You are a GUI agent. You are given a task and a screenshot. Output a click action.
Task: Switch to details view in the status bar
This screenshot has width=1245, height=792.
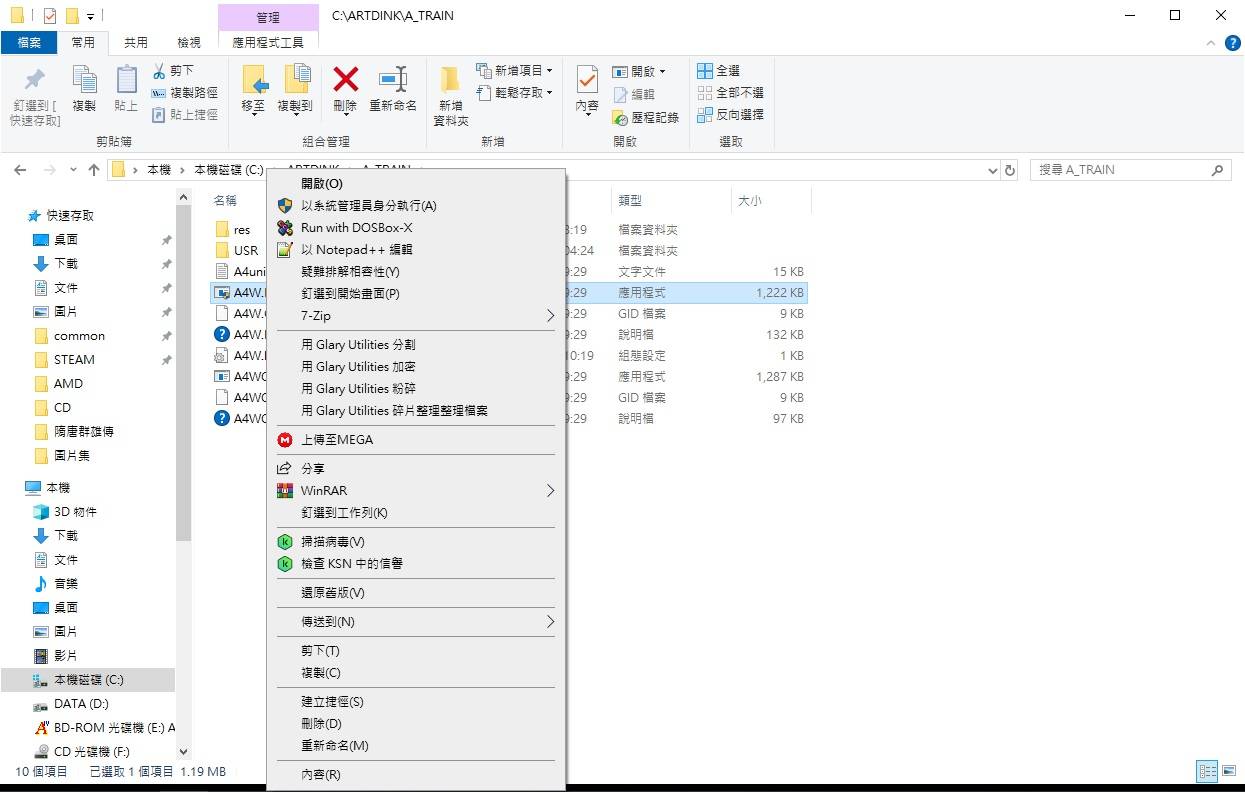[x=1207, y=772]
